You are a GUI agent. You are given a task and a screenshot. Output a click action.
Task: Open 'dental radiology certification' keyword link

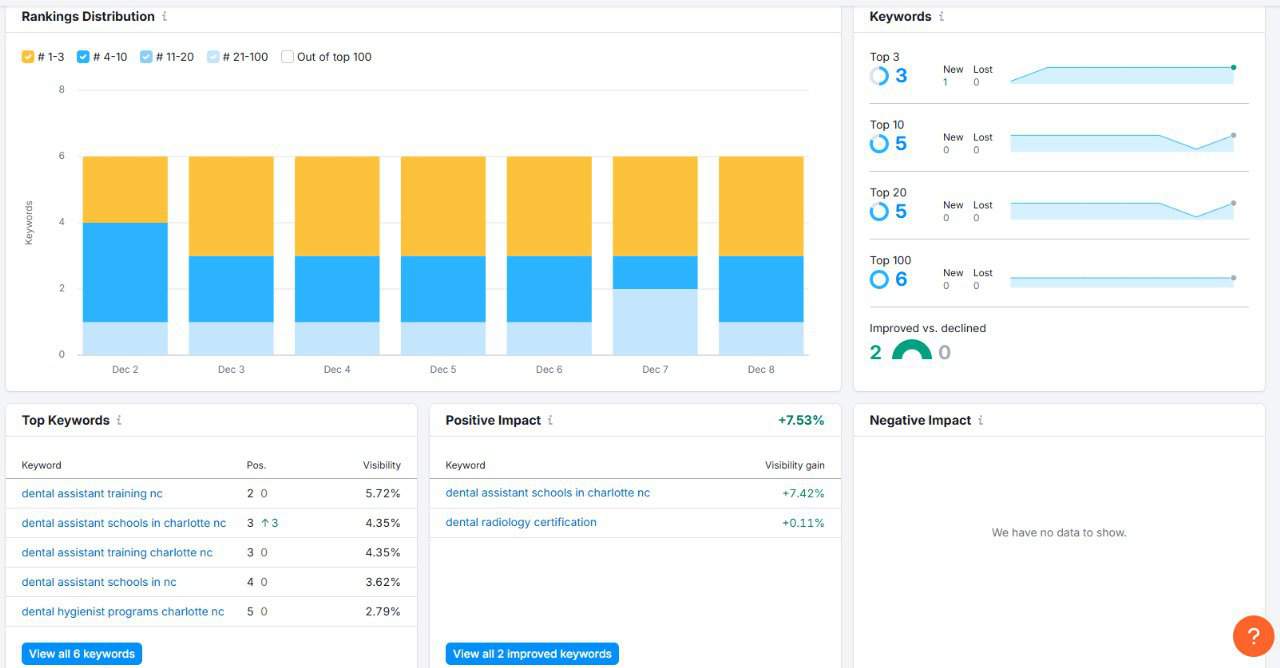(521, 523)
